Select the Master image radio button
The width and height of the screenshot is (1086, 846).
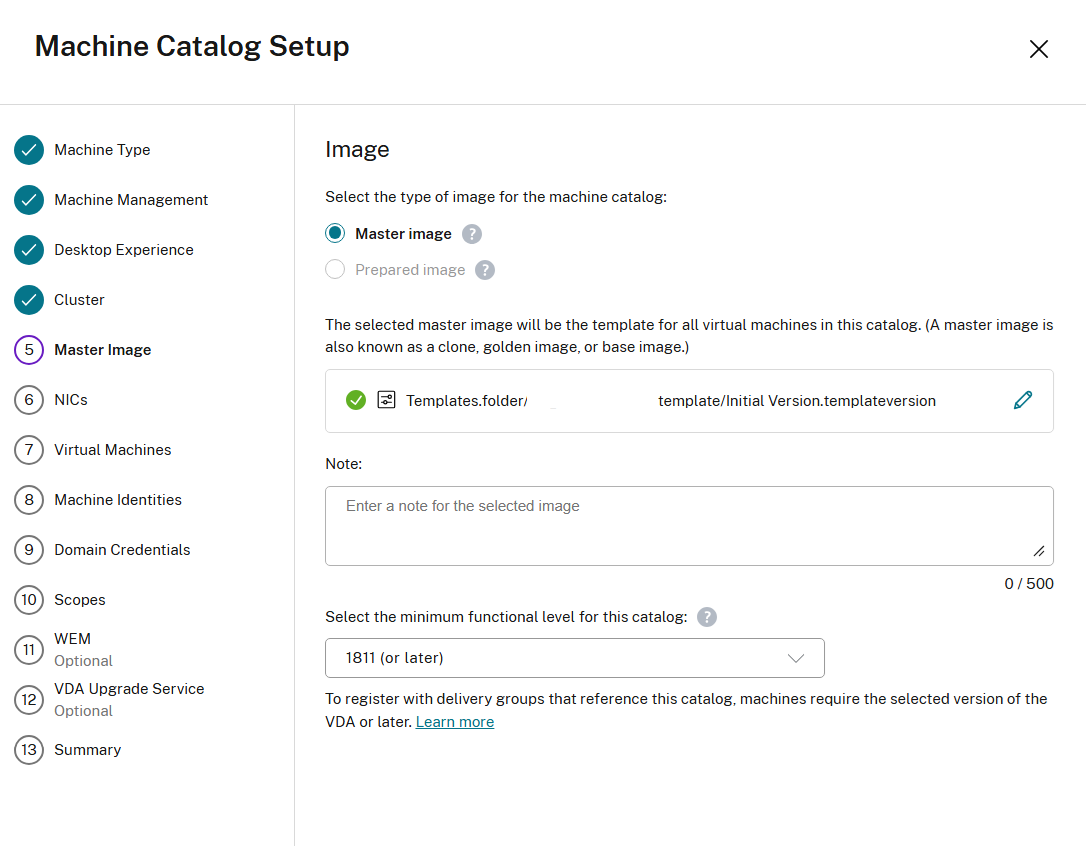(335, 234)
